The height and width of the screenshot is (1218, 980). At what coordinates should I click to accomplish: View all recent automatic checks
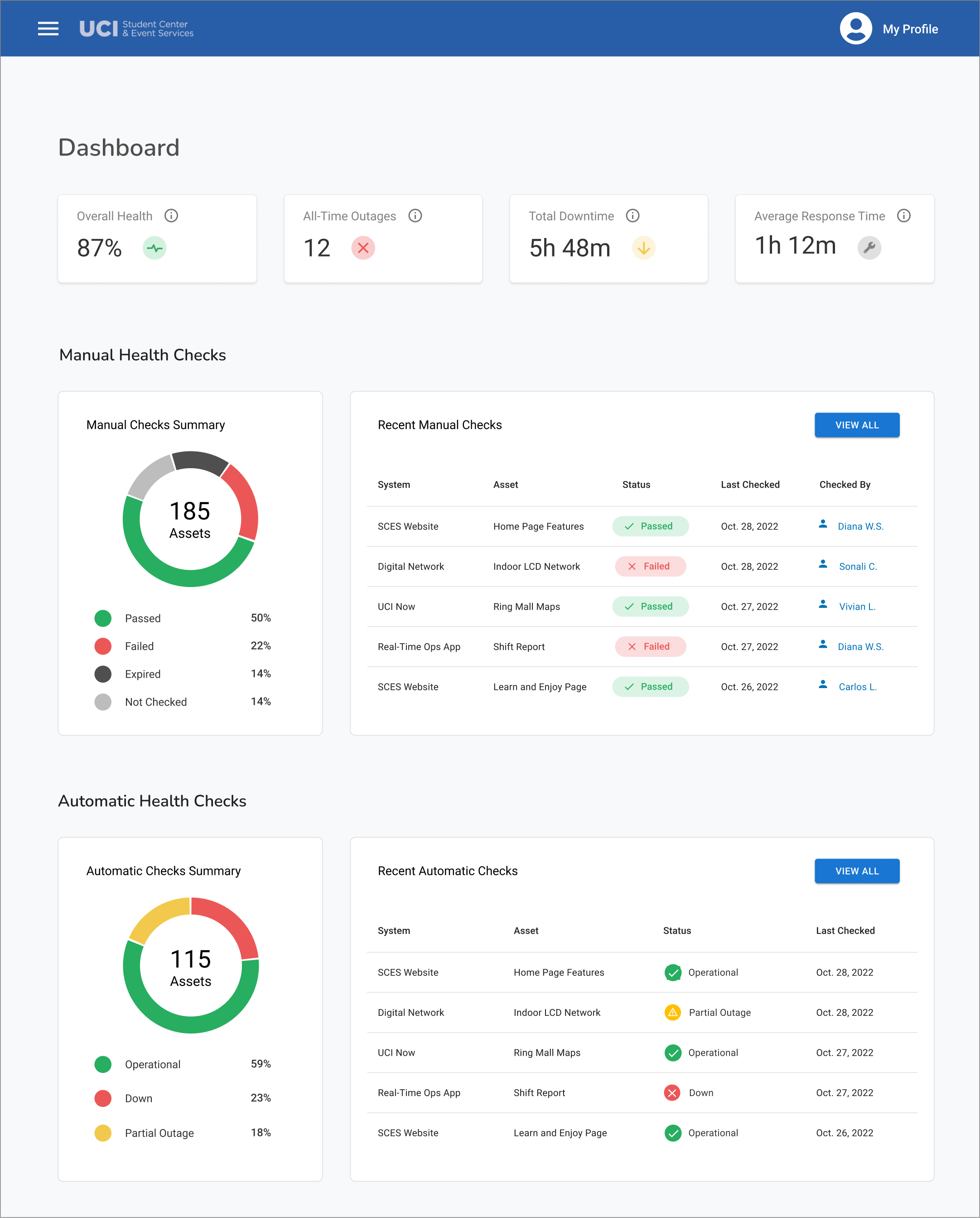click(856, 871)
